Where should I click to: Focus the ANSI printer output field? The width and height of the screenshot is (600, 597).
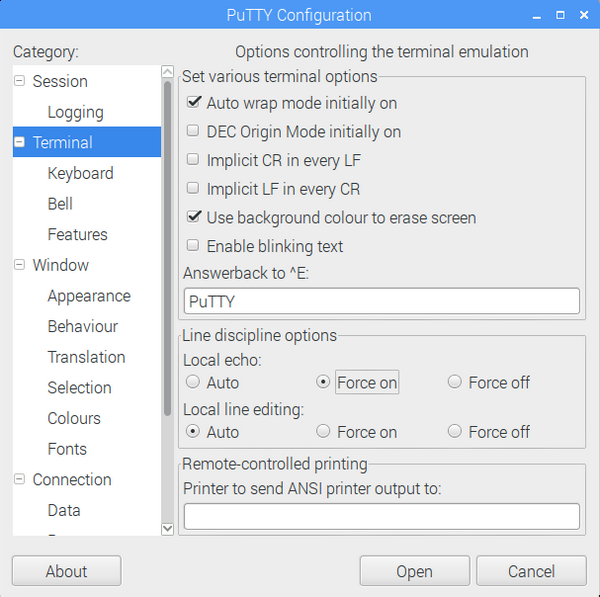click(x=382, y=516)
